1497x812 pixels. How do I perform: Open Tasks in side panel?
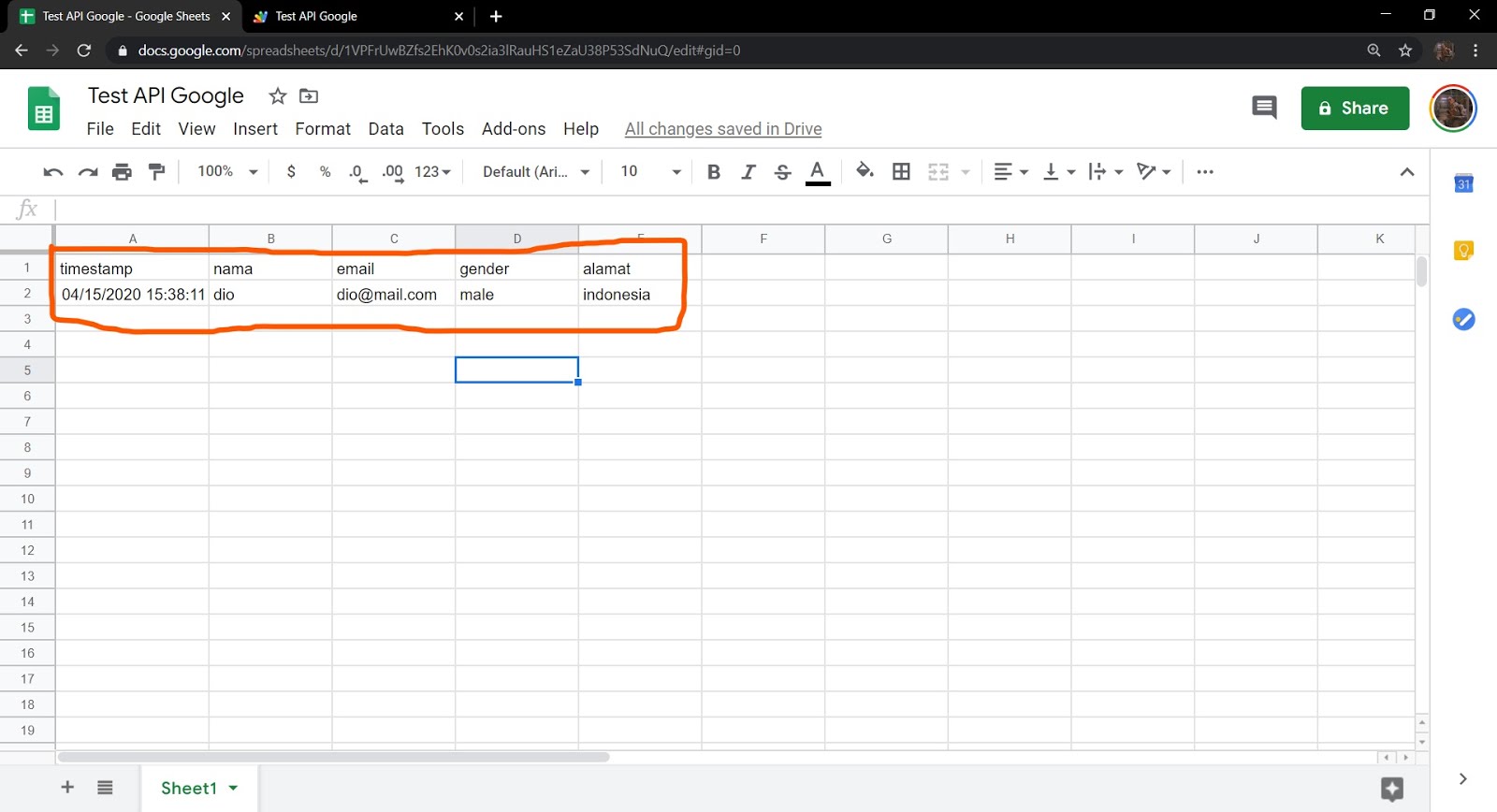(x=1463, y=320)
